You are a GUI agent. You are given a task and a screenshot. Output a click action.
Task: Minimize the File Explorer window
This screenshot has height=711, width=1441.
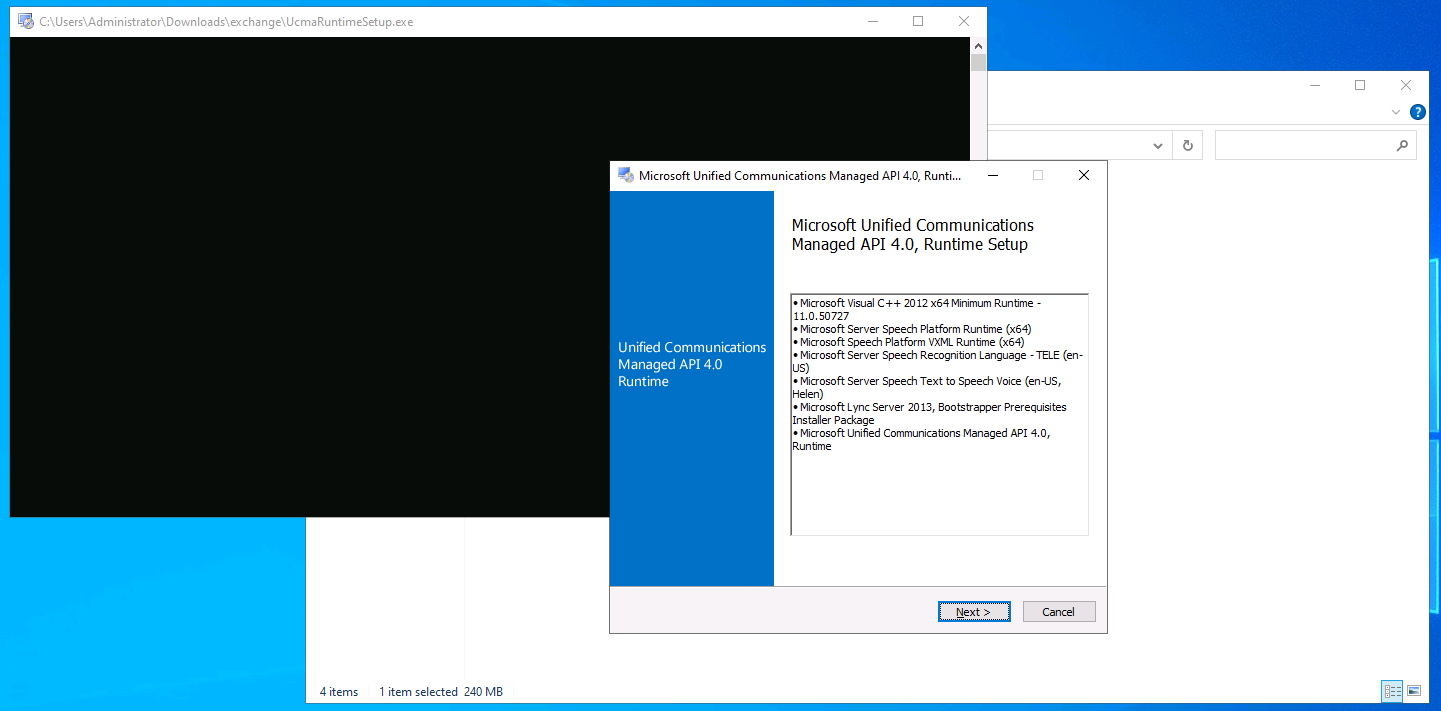(1313, 86)
